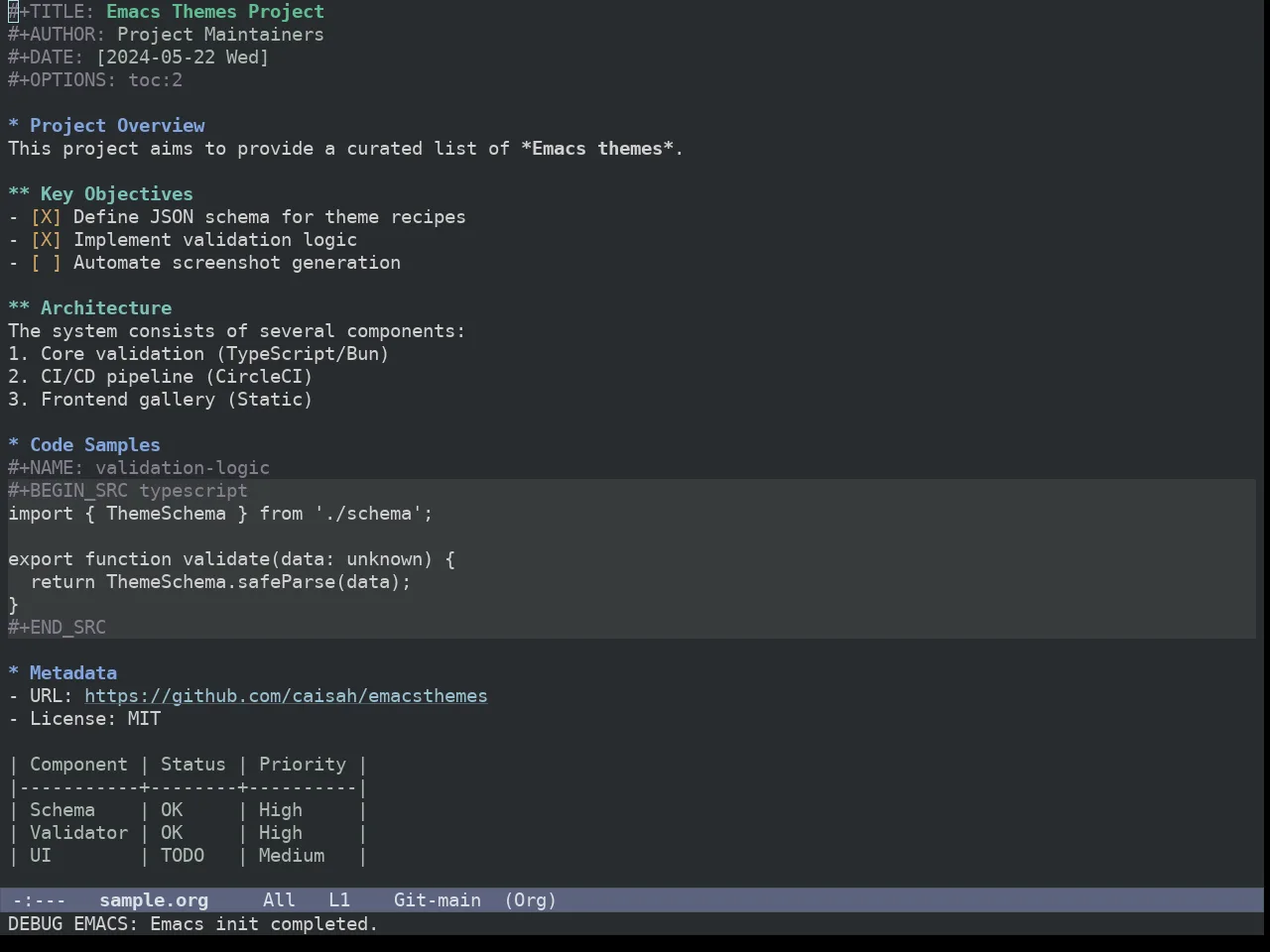Click the 'Schema' table cell
This screenshot has width=1270, height=952.
(63, 810)
